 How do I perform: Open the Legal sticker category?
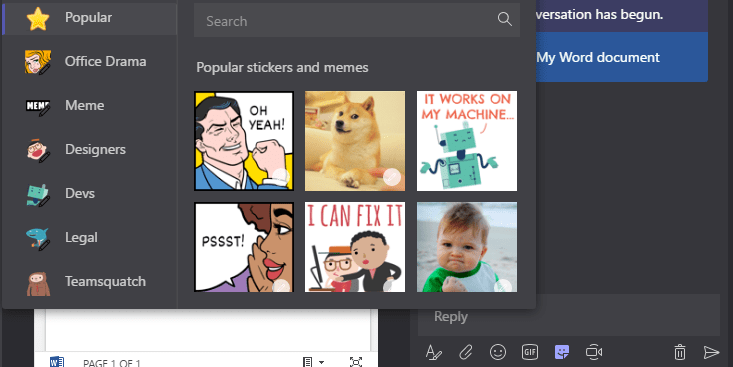click(89, 237)
